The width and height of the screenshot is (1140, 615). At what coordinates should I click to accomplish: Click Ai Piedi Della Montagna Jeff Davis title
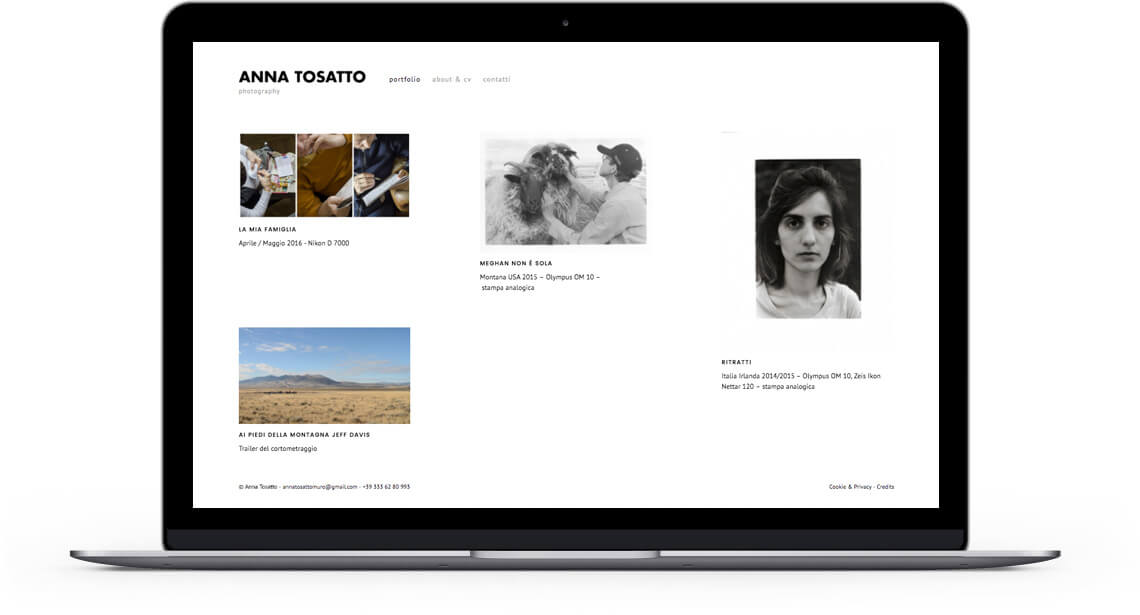[x=304, y=435]
